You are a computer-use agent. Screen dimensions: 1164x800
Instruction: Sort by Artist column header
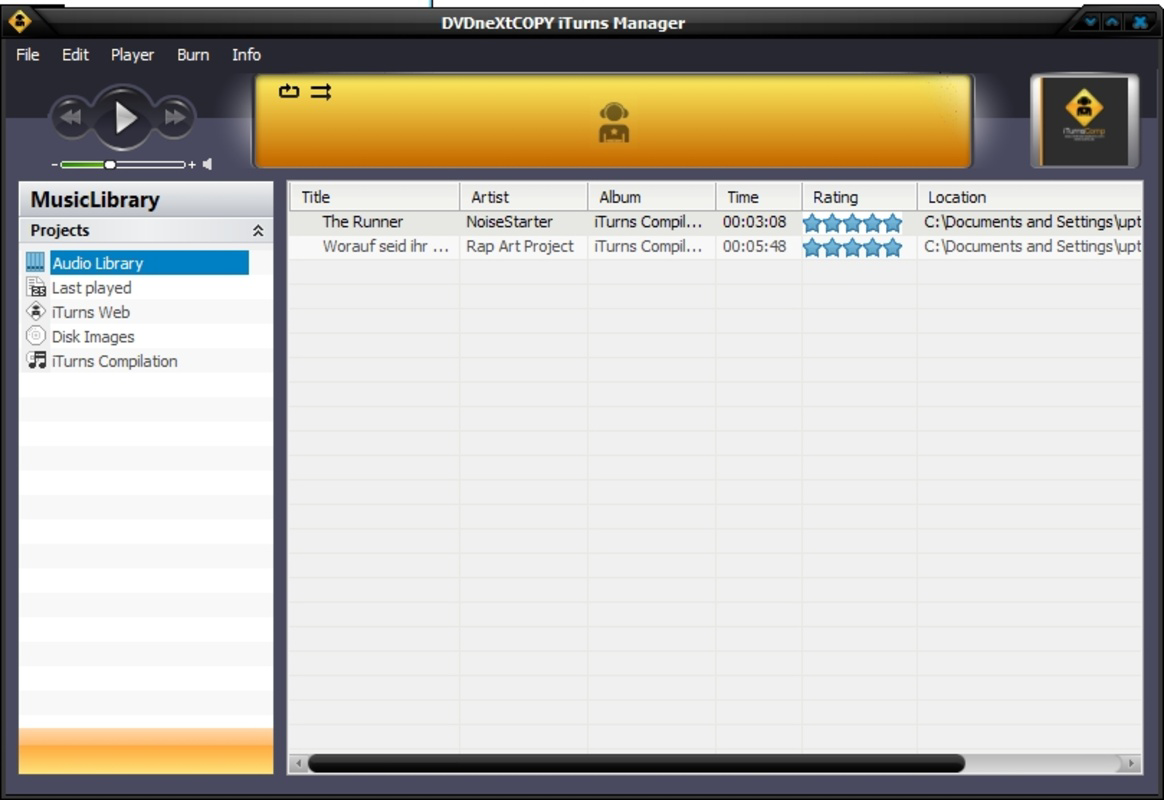pos(524,197)
